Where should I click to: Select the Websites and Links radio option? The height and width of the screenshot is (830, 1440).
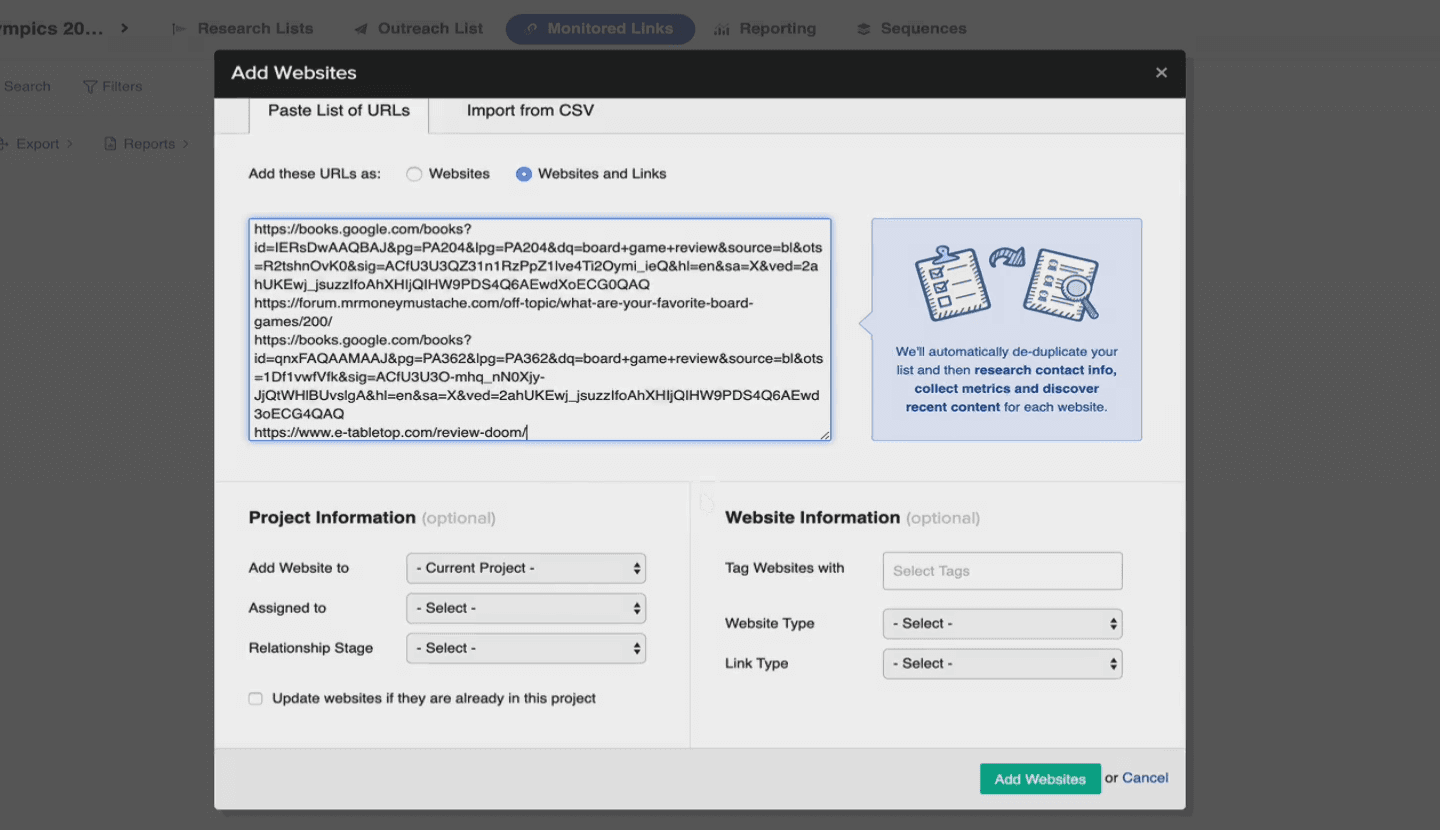click(x=524, y=174)
